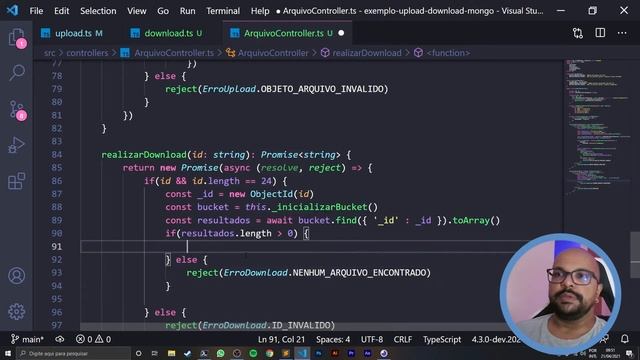This screenshot has height=360, width=640.
Task: Open Google Chrome from the taskbar
Action: (269, 353)
